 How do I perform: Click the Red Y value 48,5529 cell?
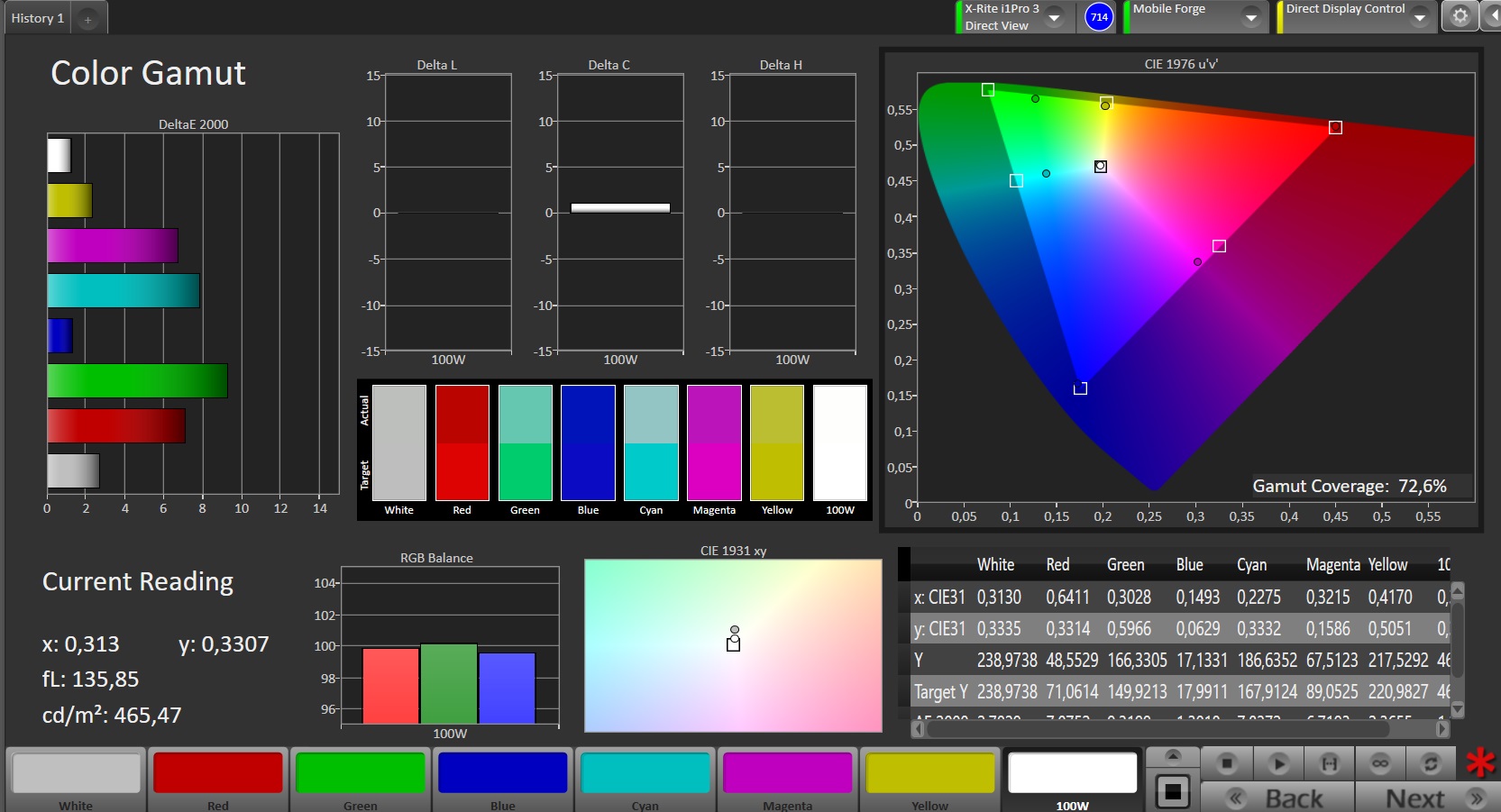click(x=1072, y=661)
